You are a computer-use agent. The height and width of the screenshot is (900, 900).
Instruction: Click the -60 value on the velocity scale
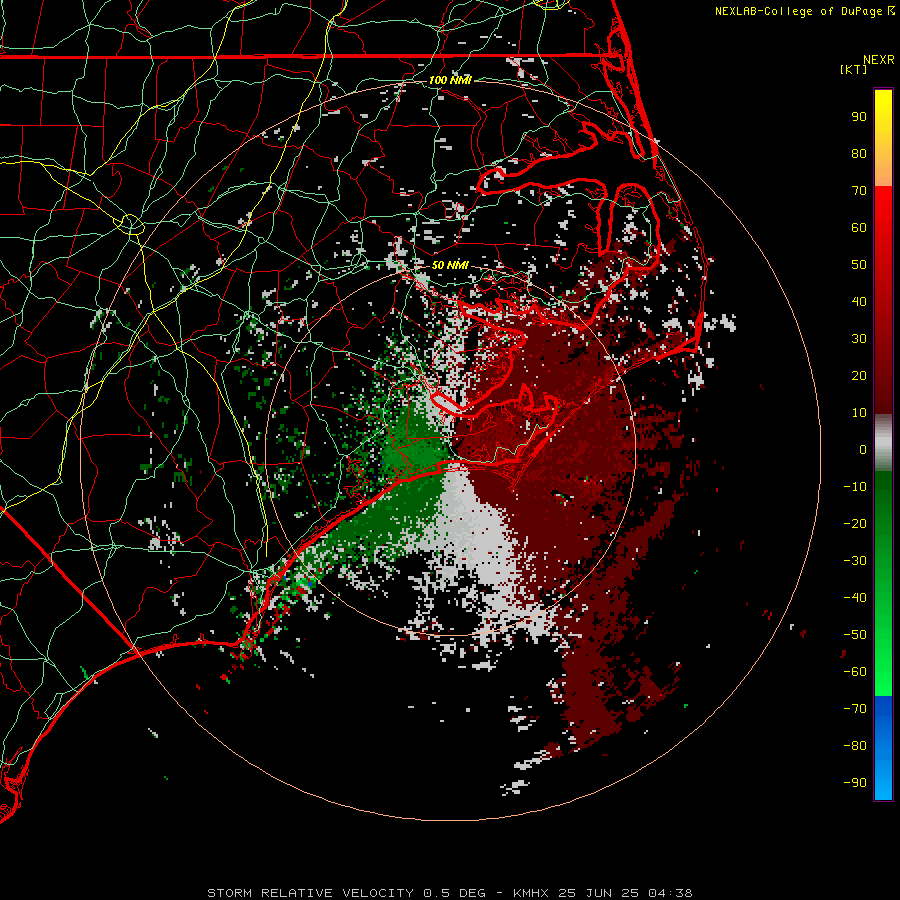coord(855,672)
